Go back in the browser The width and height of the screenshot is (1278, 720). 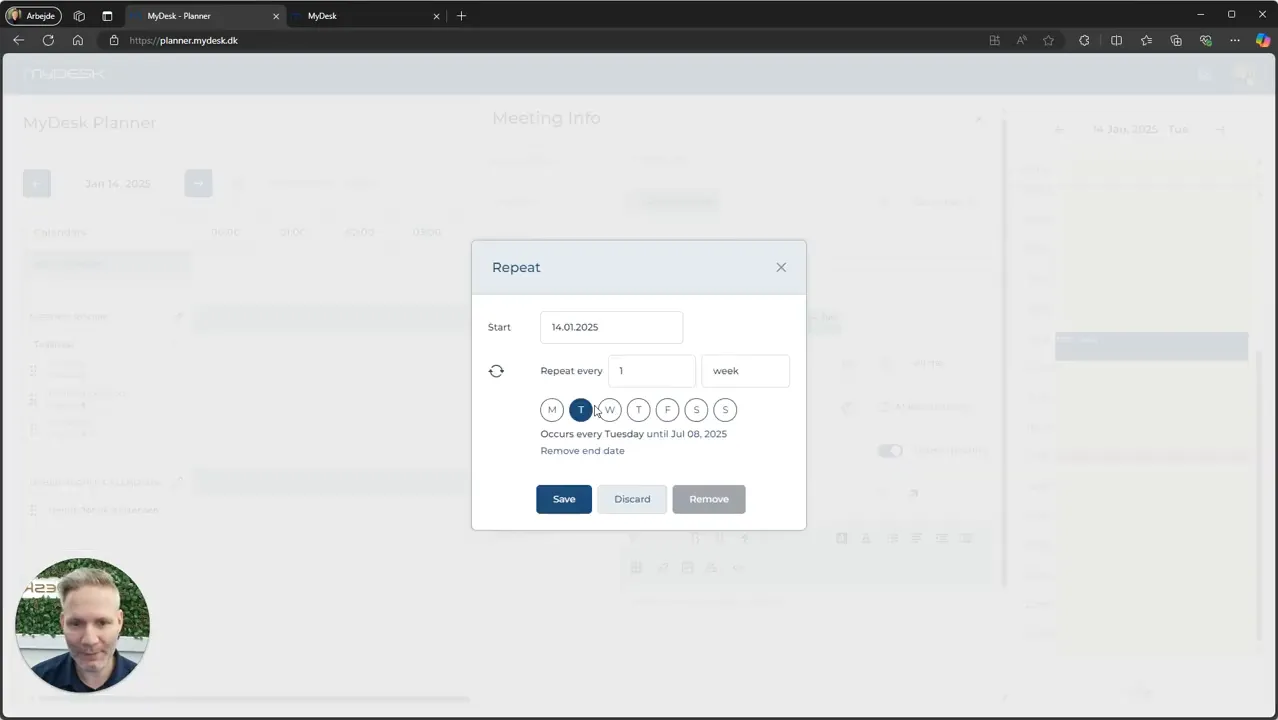[x=18, y=40]
